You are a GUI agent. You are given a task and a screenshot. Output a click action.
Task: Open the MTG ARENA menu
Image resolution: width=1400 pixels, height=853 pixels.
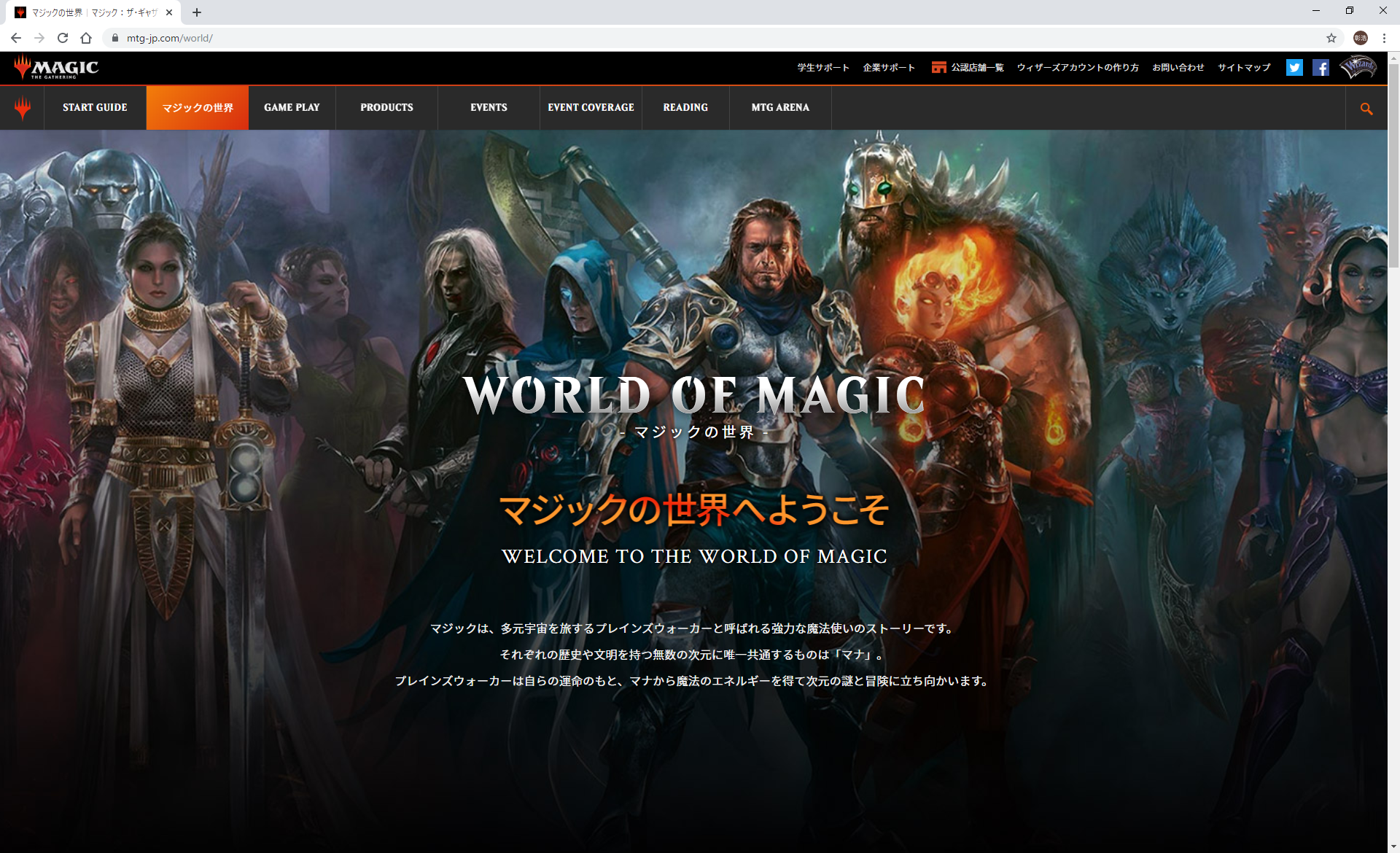[780, 108]
